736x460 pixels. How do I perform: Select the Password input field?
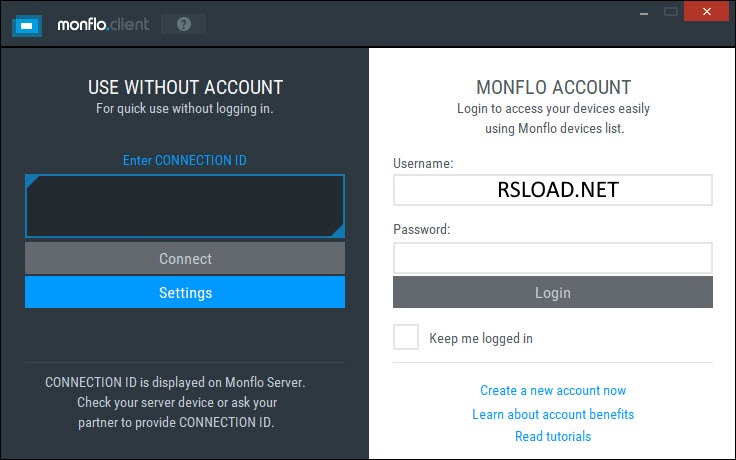coord(552,258)
